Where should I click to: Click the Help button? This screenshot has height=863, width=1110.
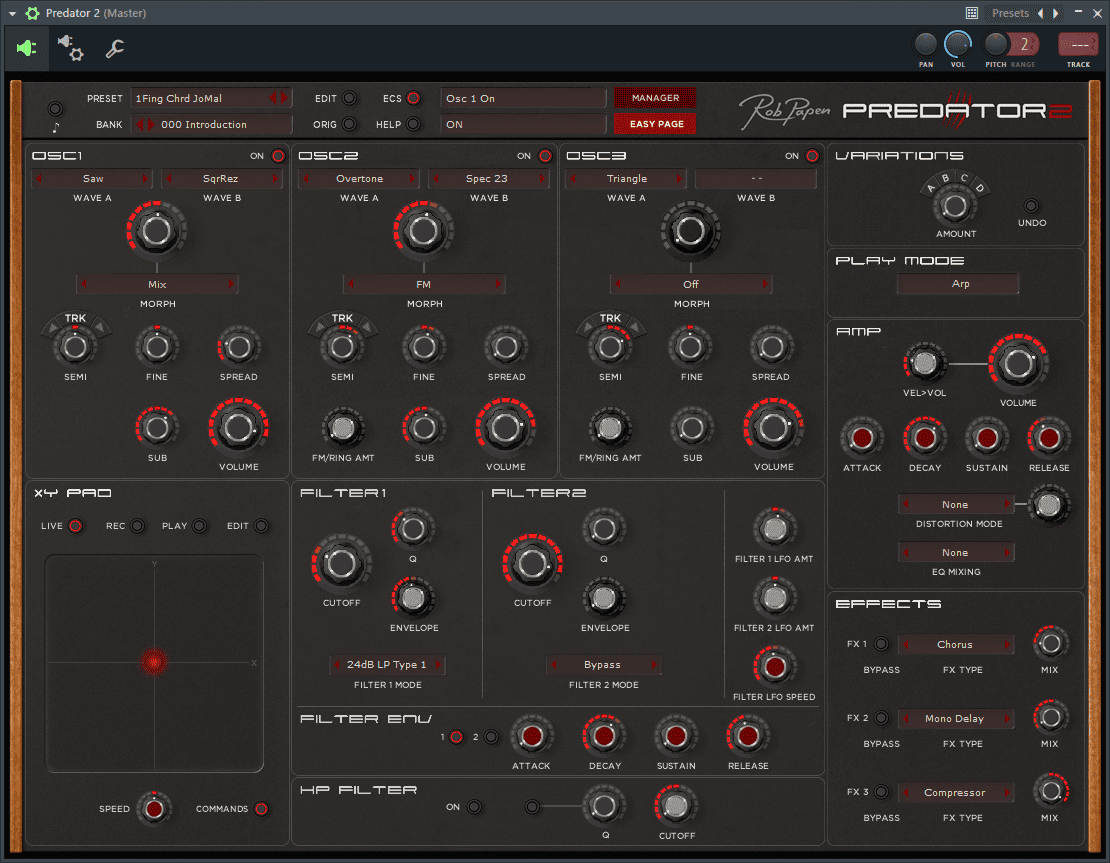coord(413,124)
